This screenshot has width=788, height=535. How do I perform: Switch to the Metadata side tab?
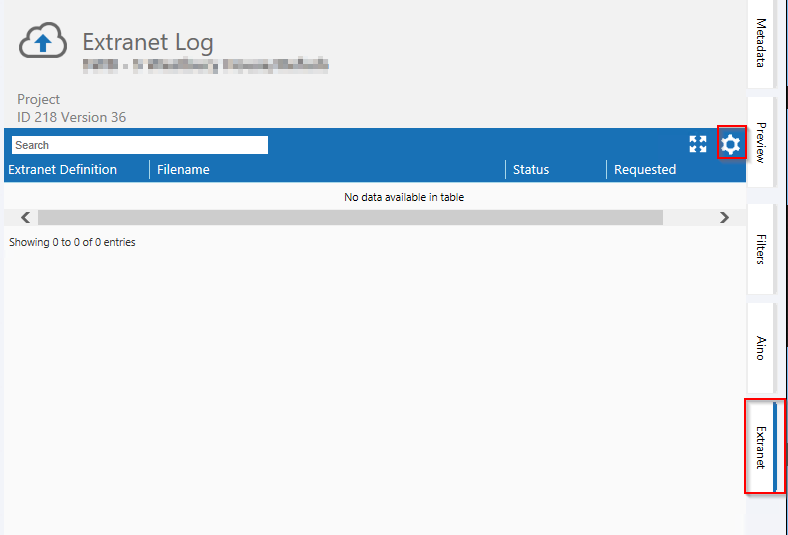(761, 43)
